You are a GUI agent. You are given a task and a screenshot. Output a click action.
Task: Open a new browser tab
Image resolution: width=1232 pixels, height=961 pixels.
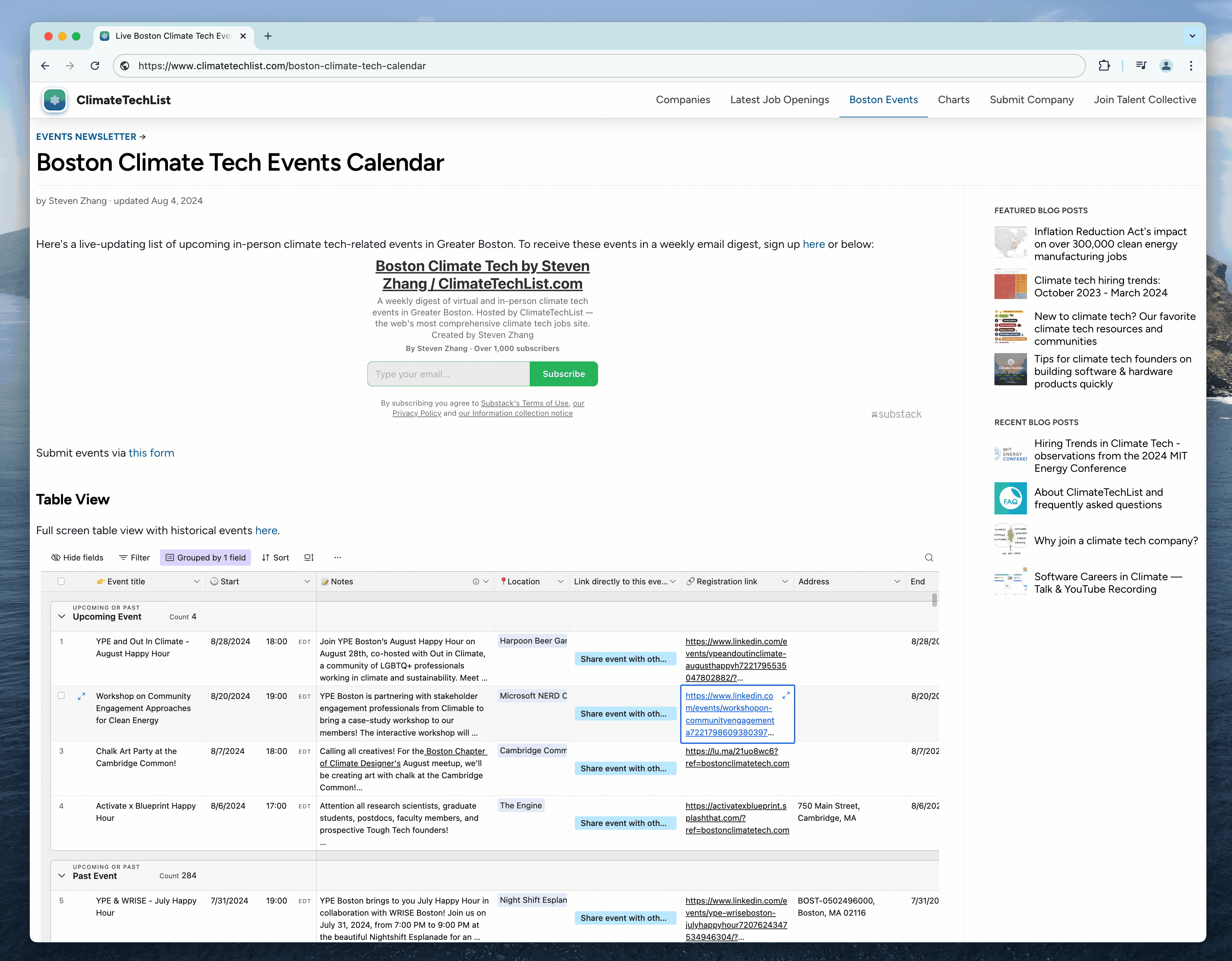pyautogui.click(x=268, y=36)
